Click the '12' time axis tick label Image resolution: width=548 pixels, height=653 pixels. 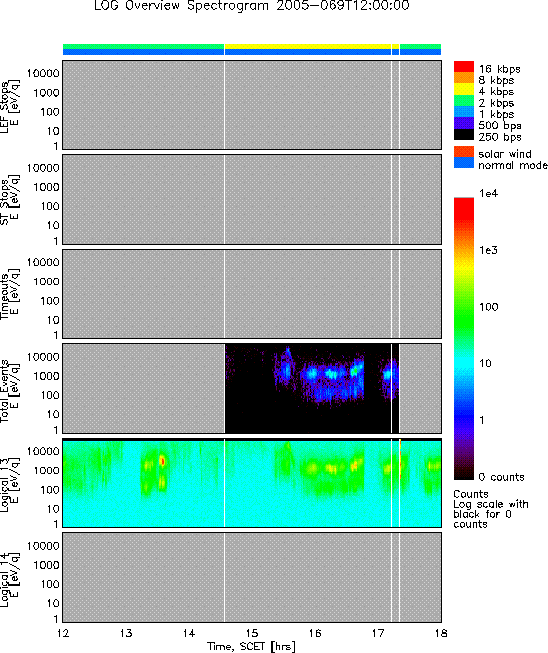(x=63, y=633)
